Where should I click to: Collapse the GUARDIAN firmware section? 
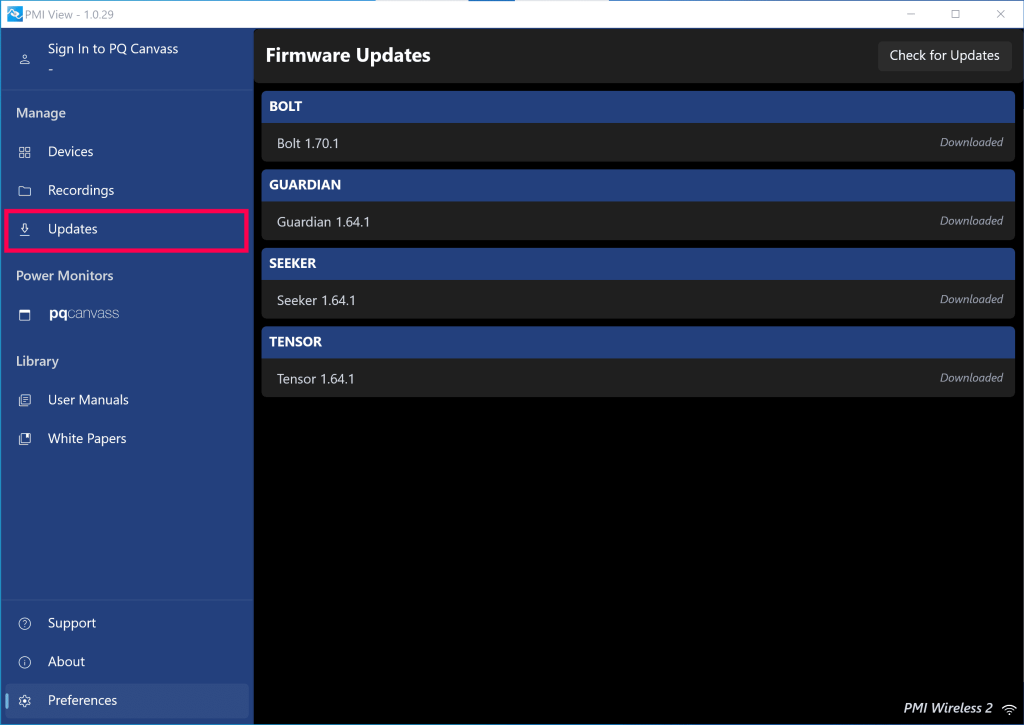click(638, 184)
